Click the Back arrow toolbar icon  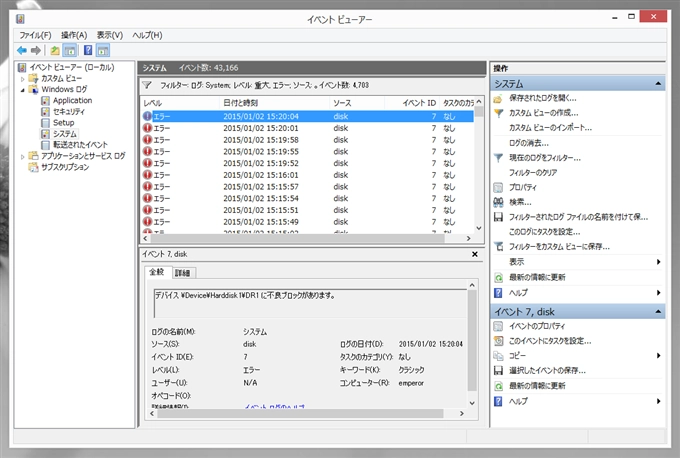click(x=22, y=50)
